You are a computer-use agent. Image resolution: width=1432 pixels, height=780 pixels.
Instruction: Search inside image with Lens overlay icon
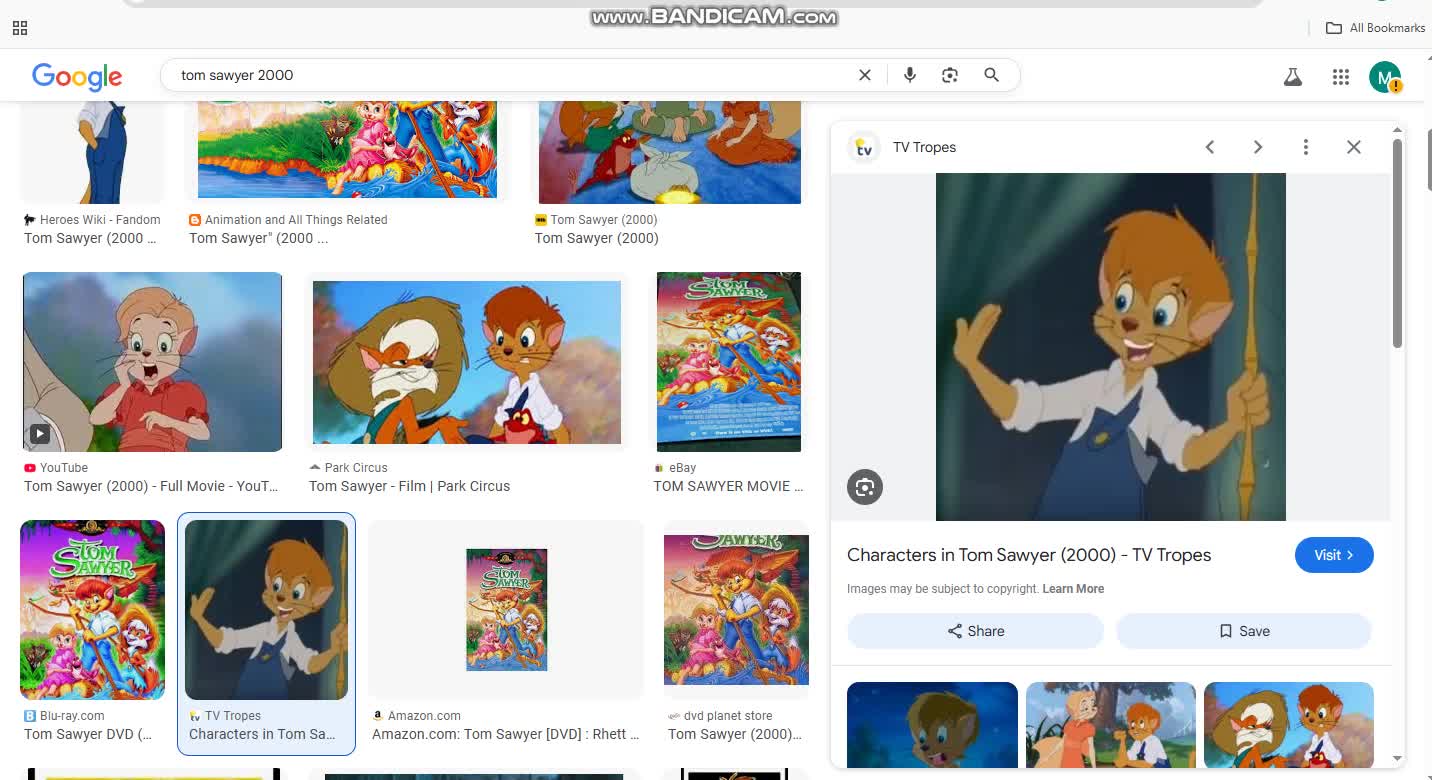coord(865,487)
